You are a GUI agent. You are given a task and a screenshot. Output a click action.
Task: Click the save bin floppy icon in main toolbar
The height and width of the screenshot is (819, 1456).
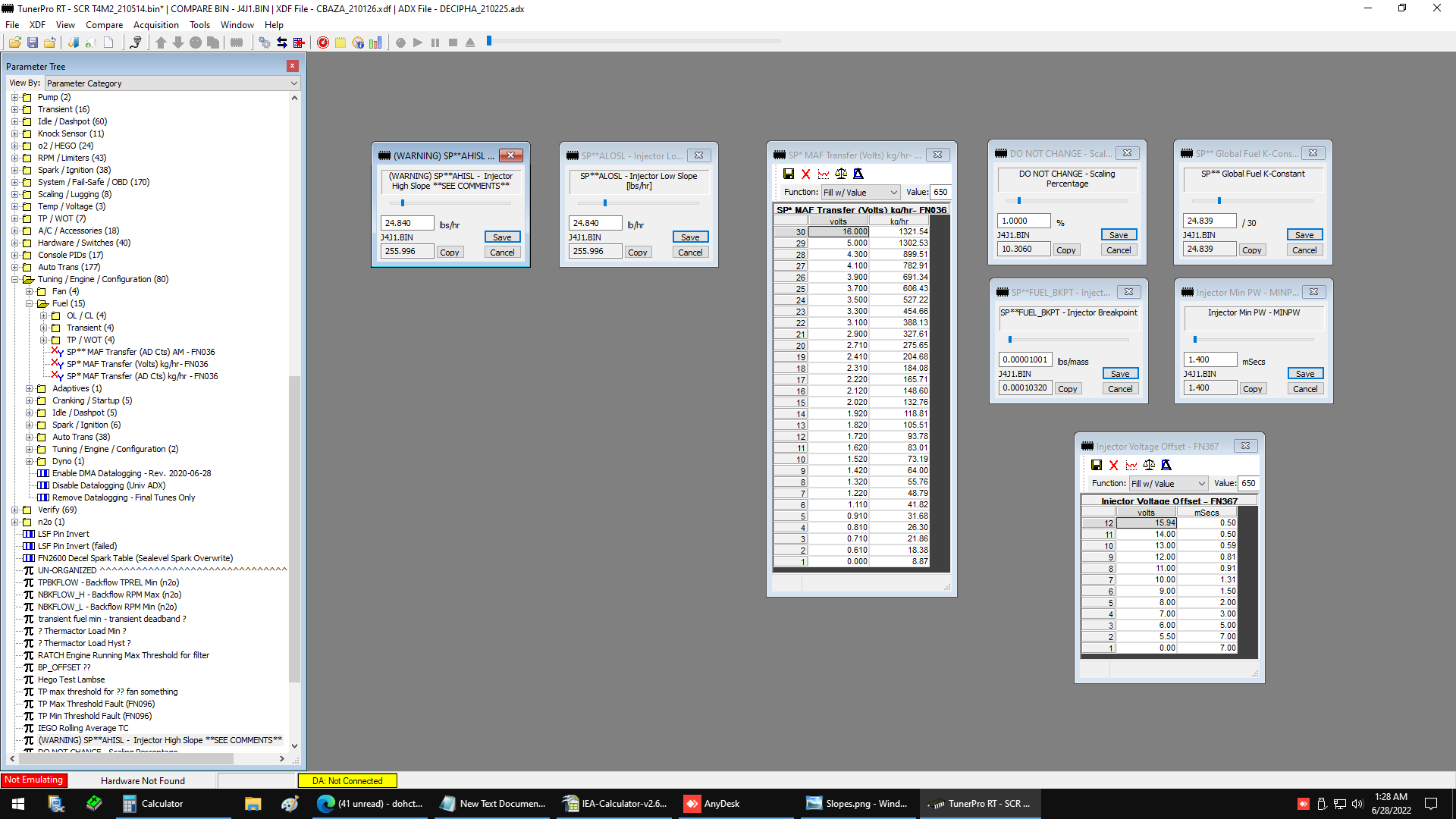(x=33, y=42)
